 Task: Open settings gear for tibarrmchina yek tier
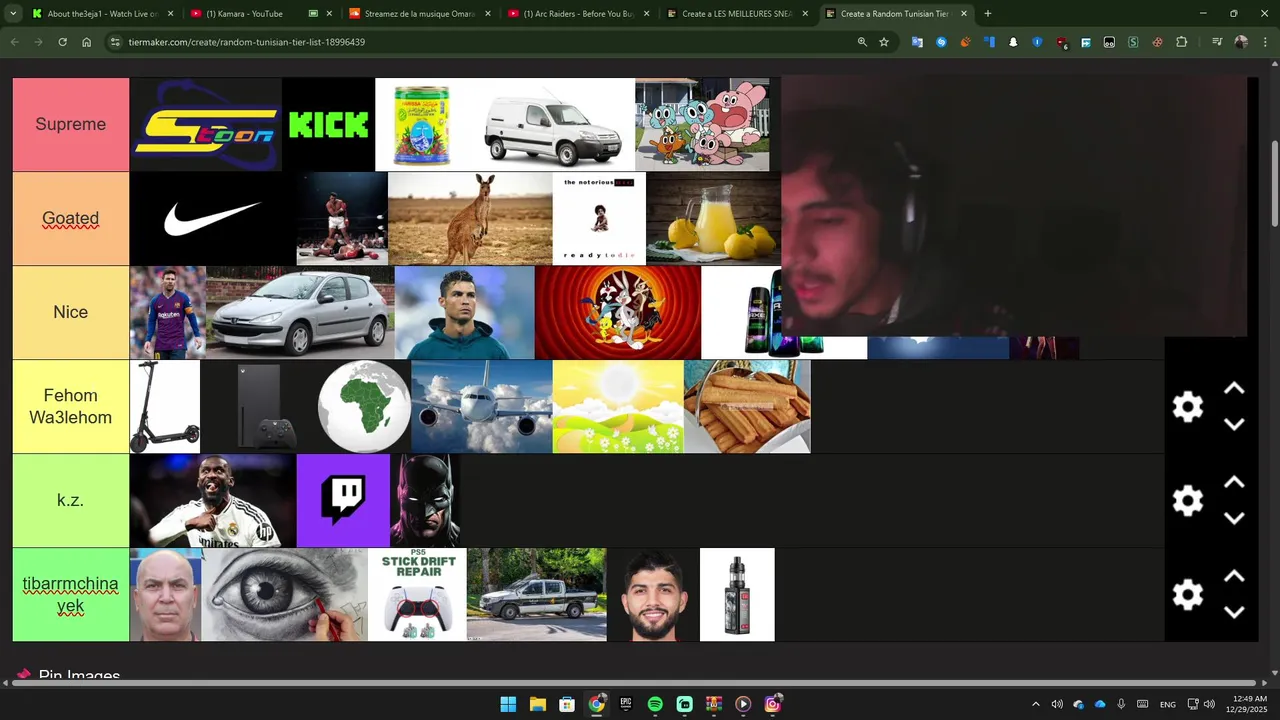(1187, 595)
